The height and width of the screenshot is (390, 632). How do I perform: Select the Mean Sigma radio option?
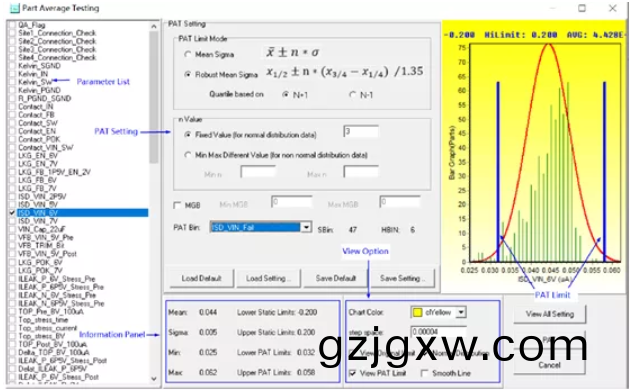[187, 54]
